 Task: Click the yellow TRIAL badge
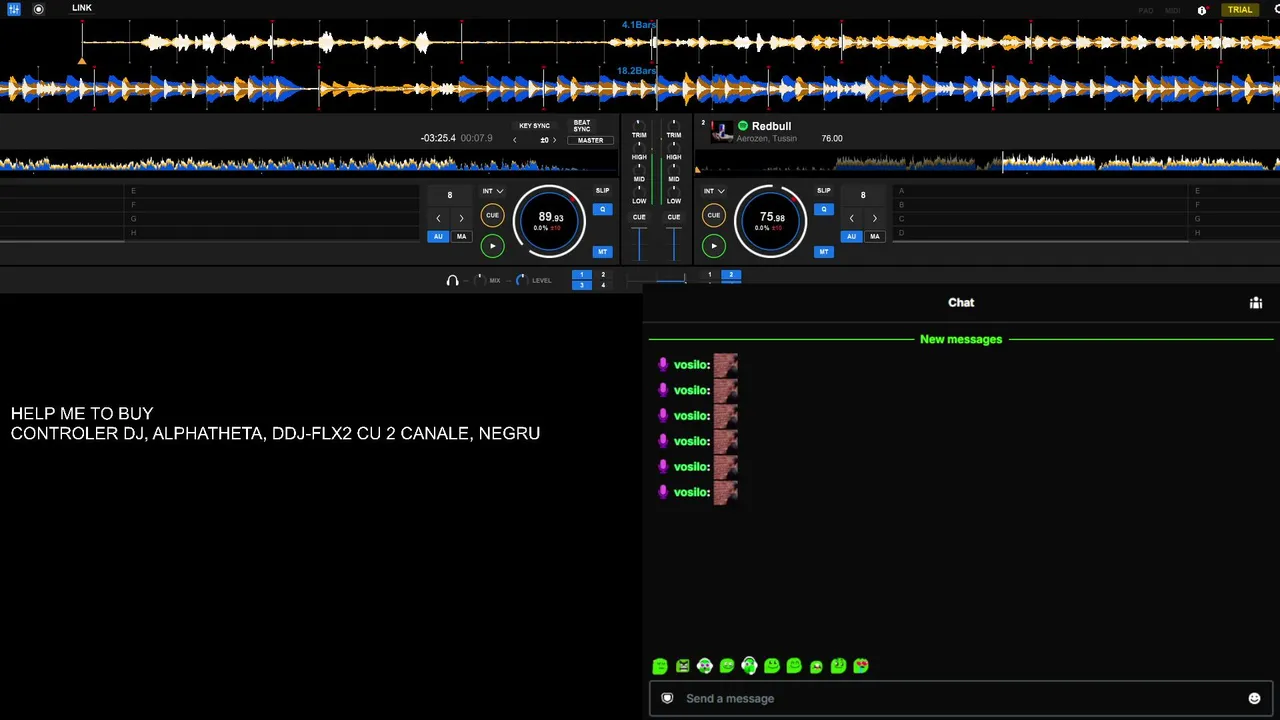click(1240, 10)
